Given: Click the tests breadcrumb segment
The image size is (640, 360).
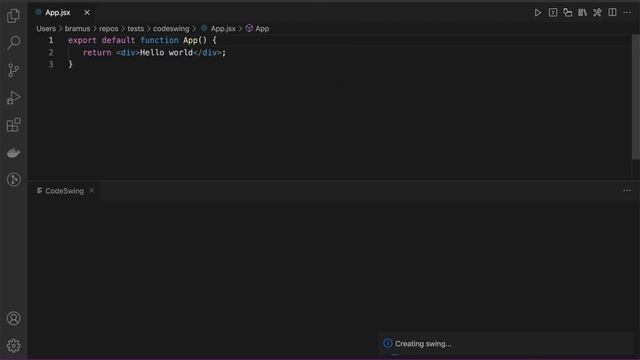Looking at the screenshot, I should coord(136,29).
